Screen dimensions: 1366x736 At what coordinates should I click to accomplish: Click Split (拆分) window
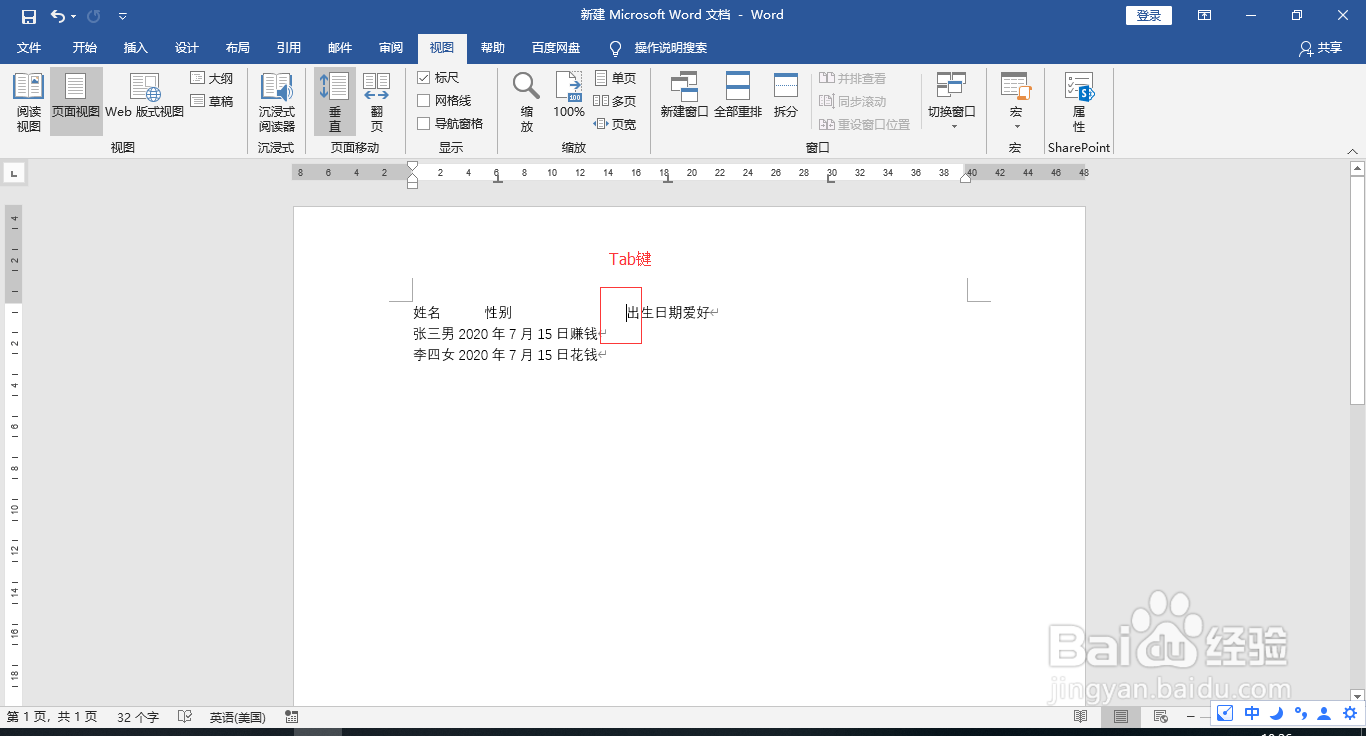coord(786,97)
